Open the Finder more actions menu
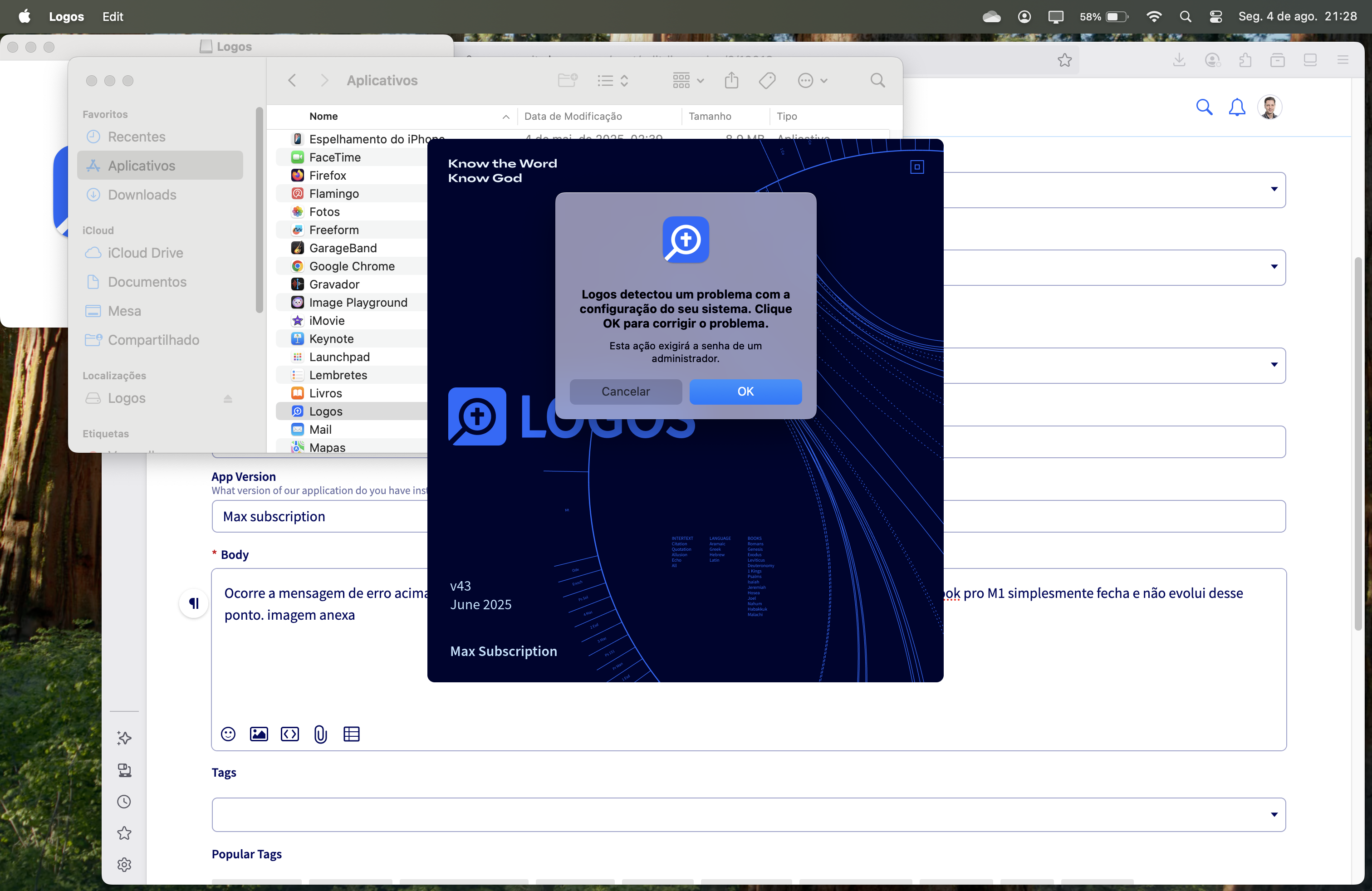1372x891 pixels. 812,80
